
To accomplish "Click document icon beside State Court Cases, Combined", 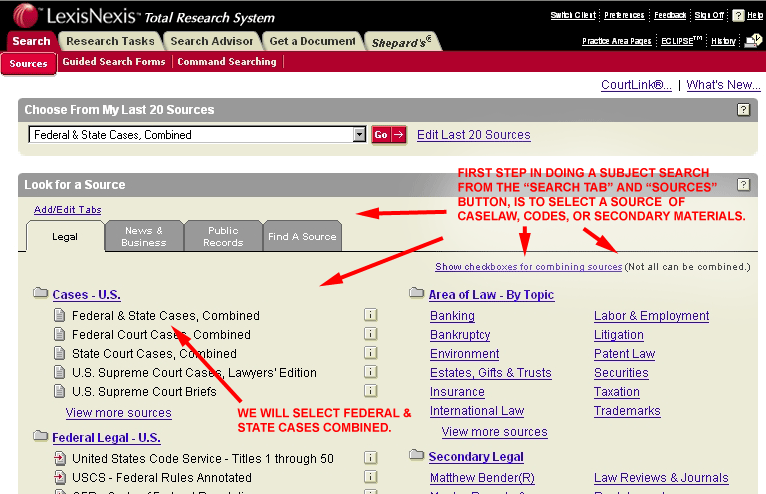I will [59, 353].
